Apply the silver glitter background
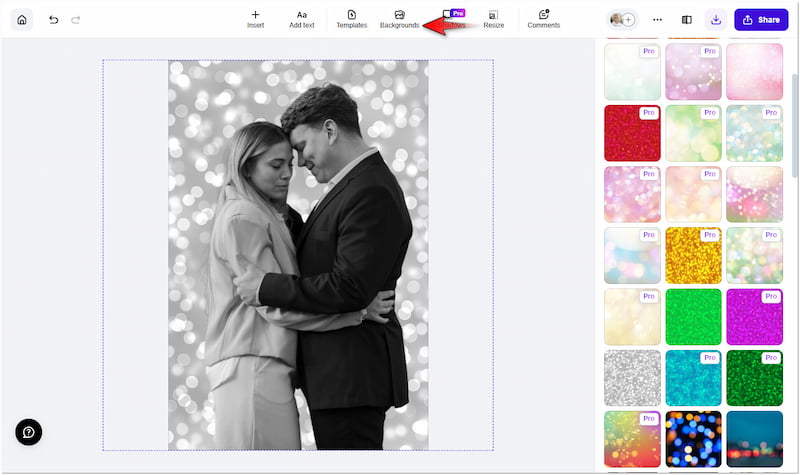 coord(632,377)
